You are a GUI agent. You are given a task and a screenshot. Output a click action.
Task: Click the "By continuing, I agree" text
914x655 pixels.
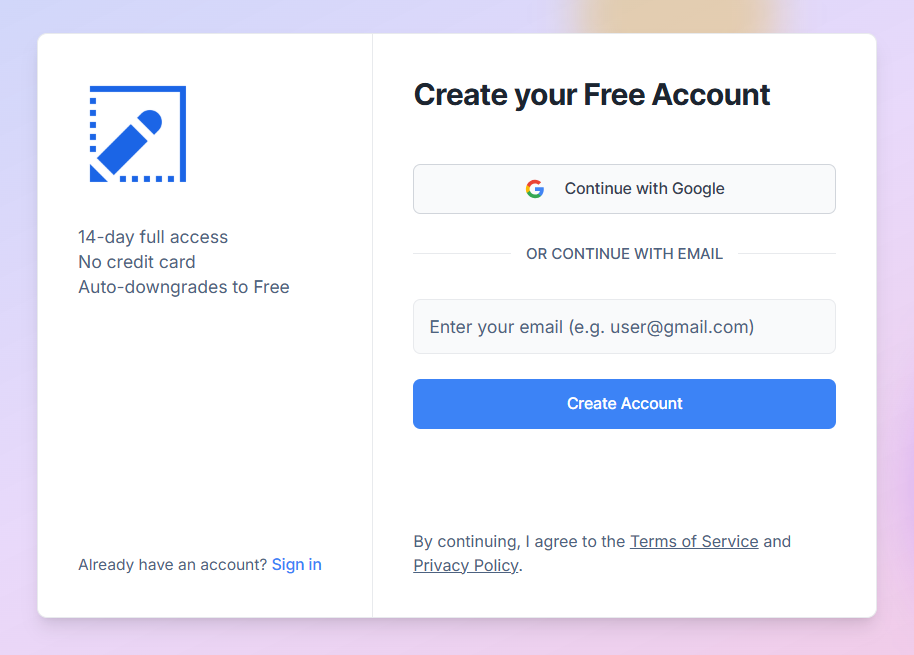click(519, 542)
